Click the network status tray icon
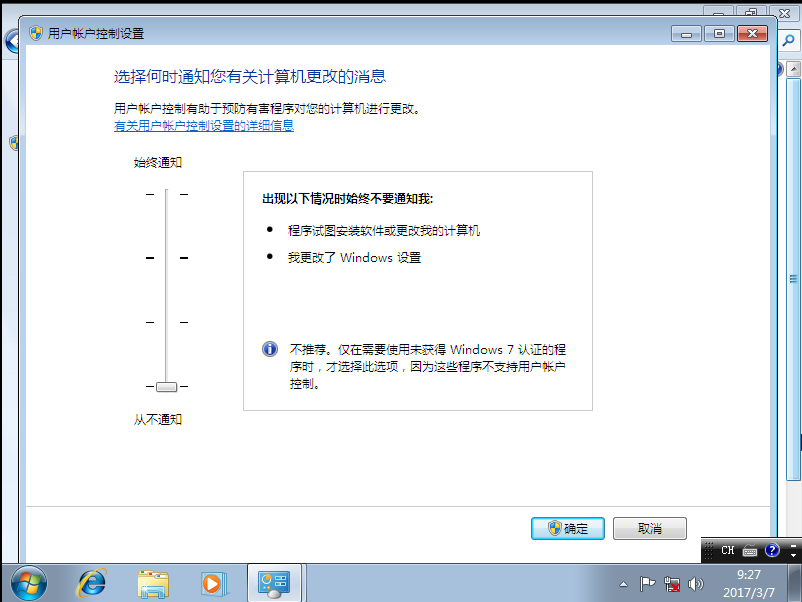This screenshot has height=602, width=802. coord(672,584)
